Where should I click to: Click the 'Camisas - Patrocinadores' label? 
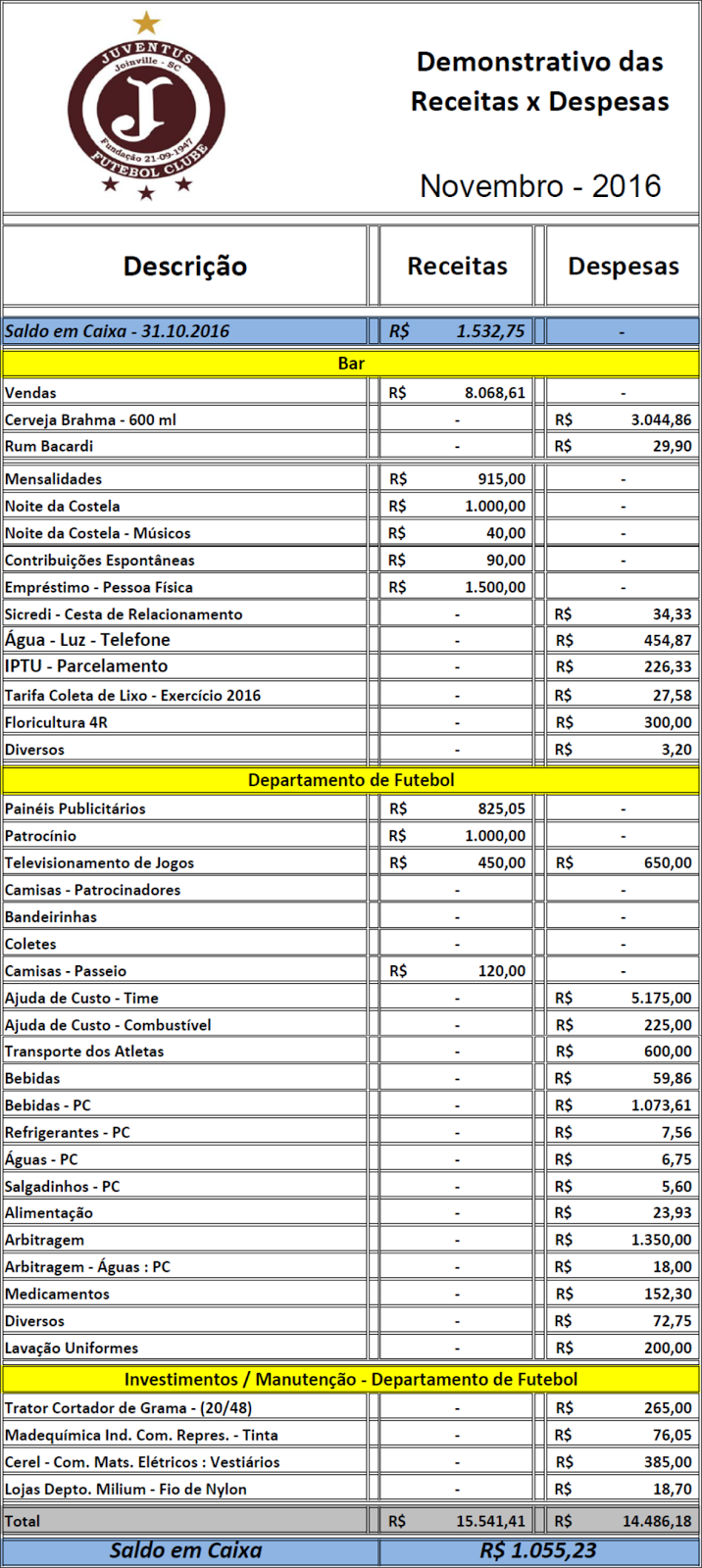point(93,890)
